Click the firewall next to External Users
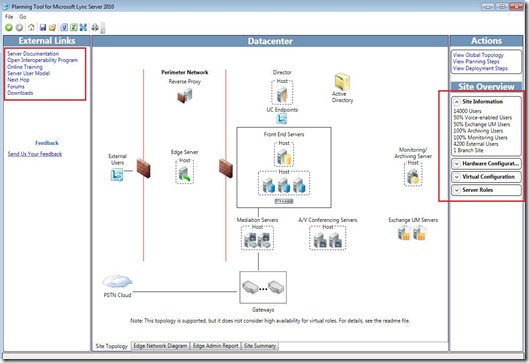This screenshot has height=363, width=529. pyautogui.click(x=144, y=168)
